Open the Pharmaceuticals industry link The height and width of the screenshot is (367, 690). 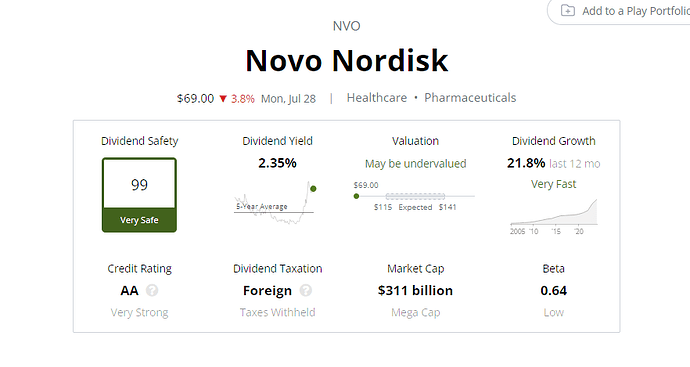[470, 98]
